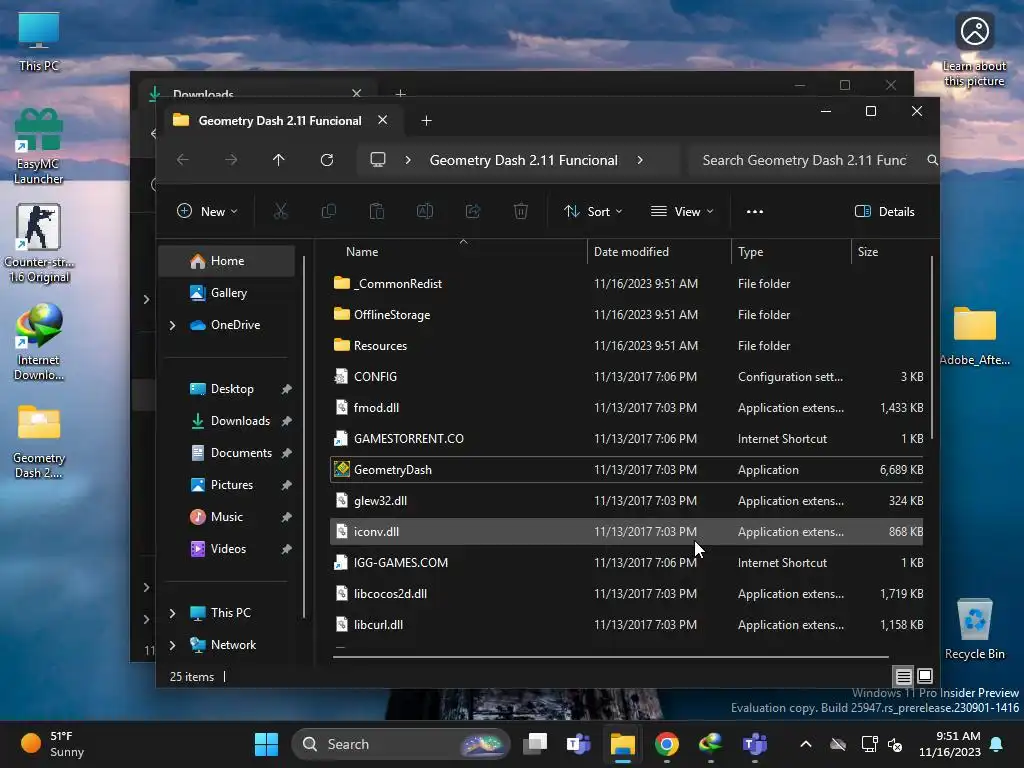This screenshot has height=768, width=1024.
Task: Navigate back with the left arrow
Action: [x=183, y=160]
